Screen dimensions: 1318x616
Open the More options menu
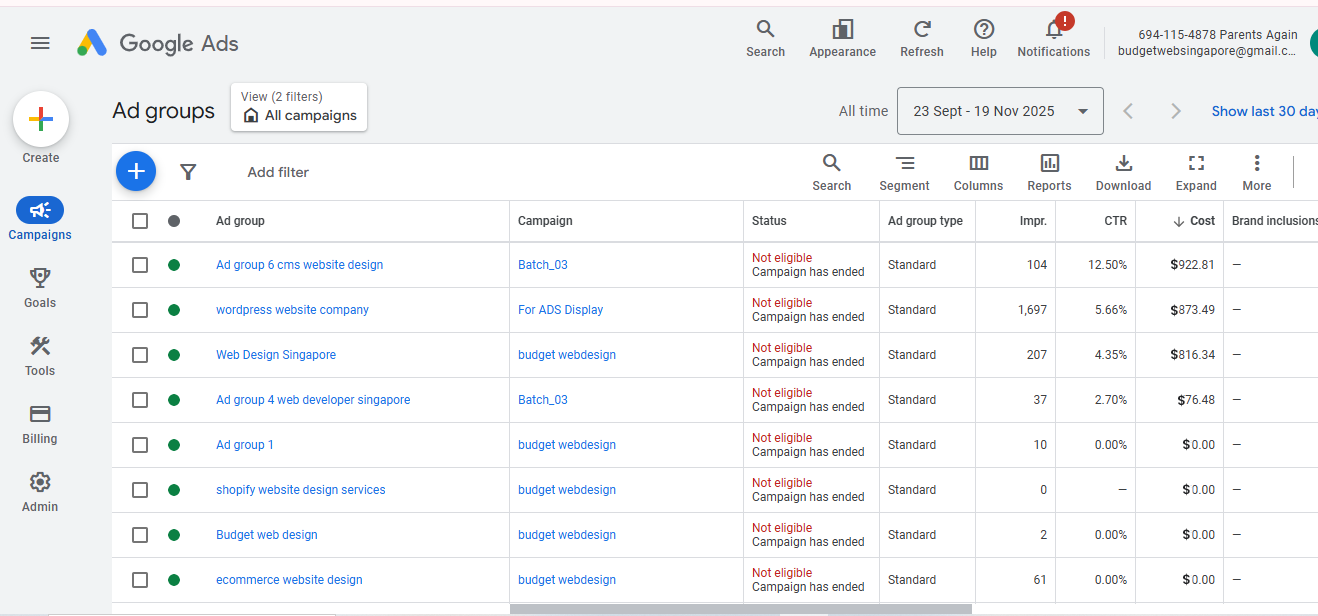point(1256,164)
